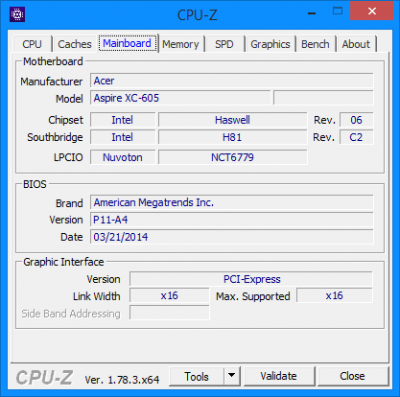
Task: Switch to the CPU tab
Action: tap(32, 44)
